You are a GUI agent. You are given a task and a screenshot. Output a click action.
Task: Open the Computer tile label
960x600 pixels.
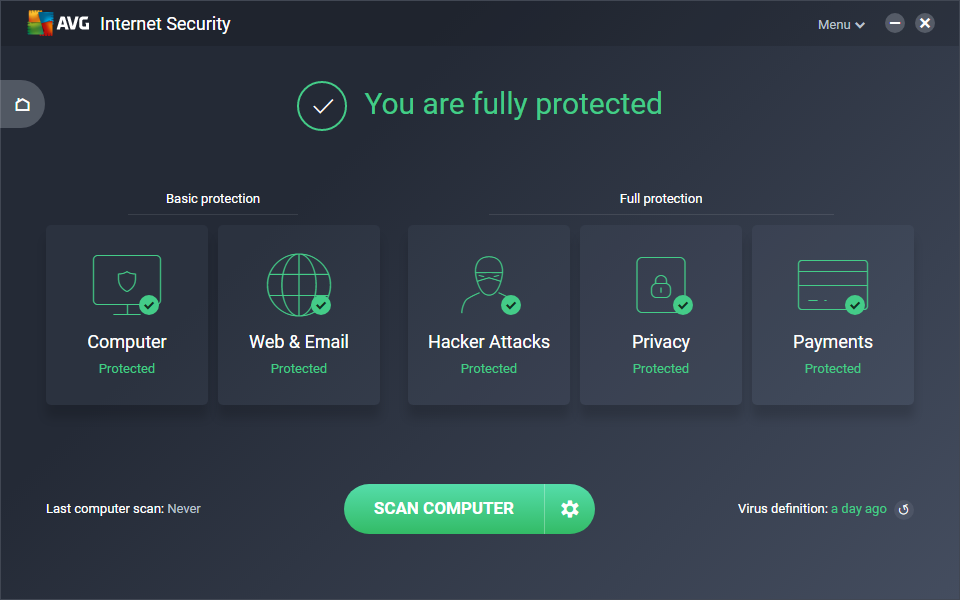click(127, 342)
